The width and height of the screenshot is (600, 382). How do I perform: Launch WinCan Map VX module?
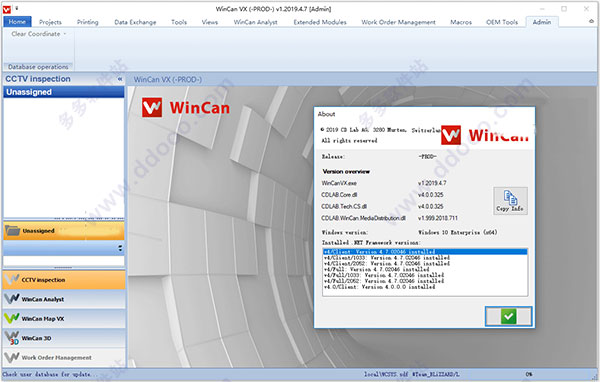point(64,318)
